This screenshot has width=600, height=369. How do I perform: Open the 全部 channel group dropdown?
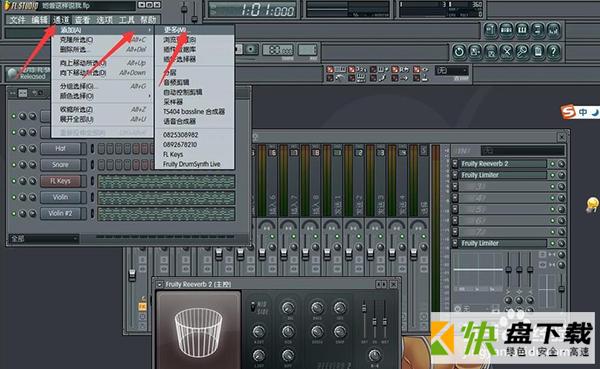pos(44,238)
